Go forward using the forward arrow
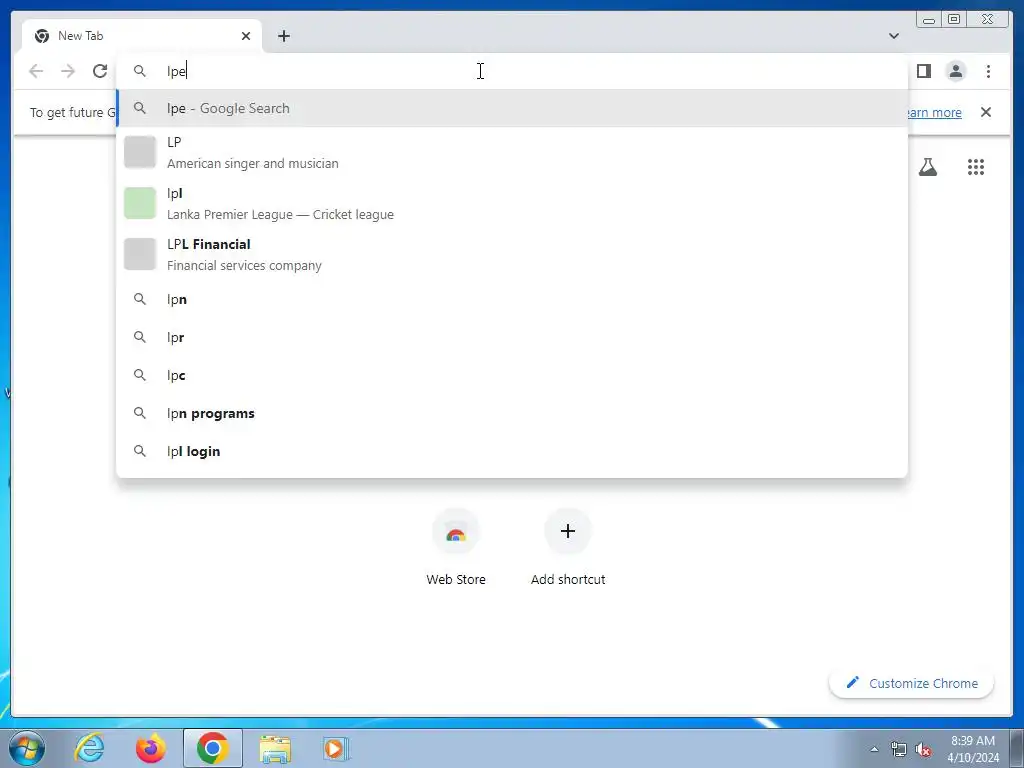 (x=68, y=71)
